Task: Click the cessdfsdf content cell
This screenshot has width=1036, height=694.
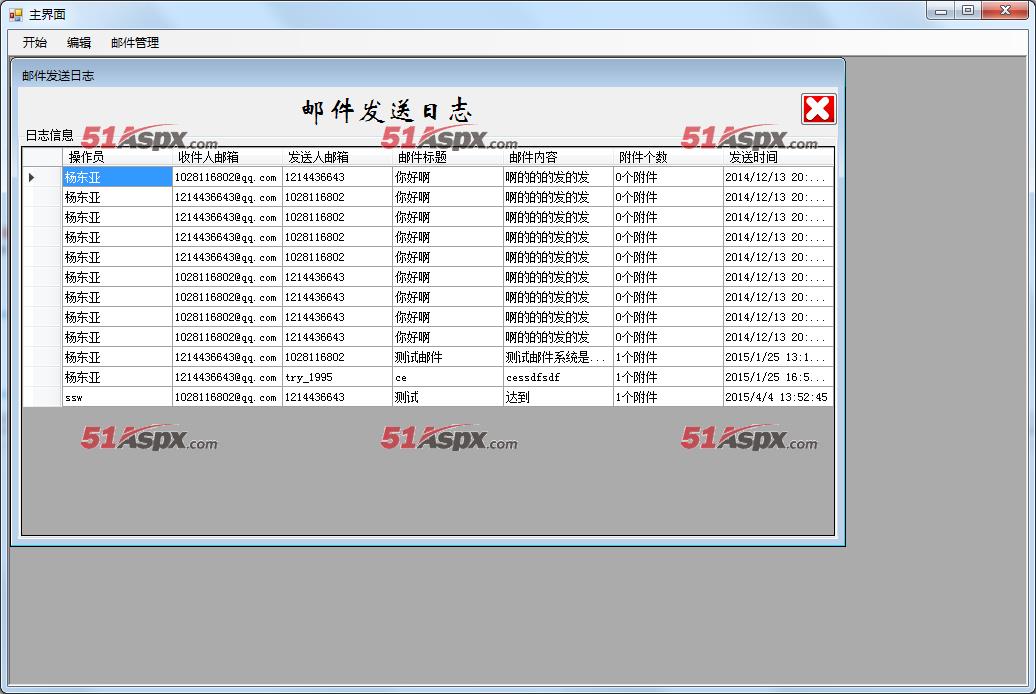Action: click(557, 377)
